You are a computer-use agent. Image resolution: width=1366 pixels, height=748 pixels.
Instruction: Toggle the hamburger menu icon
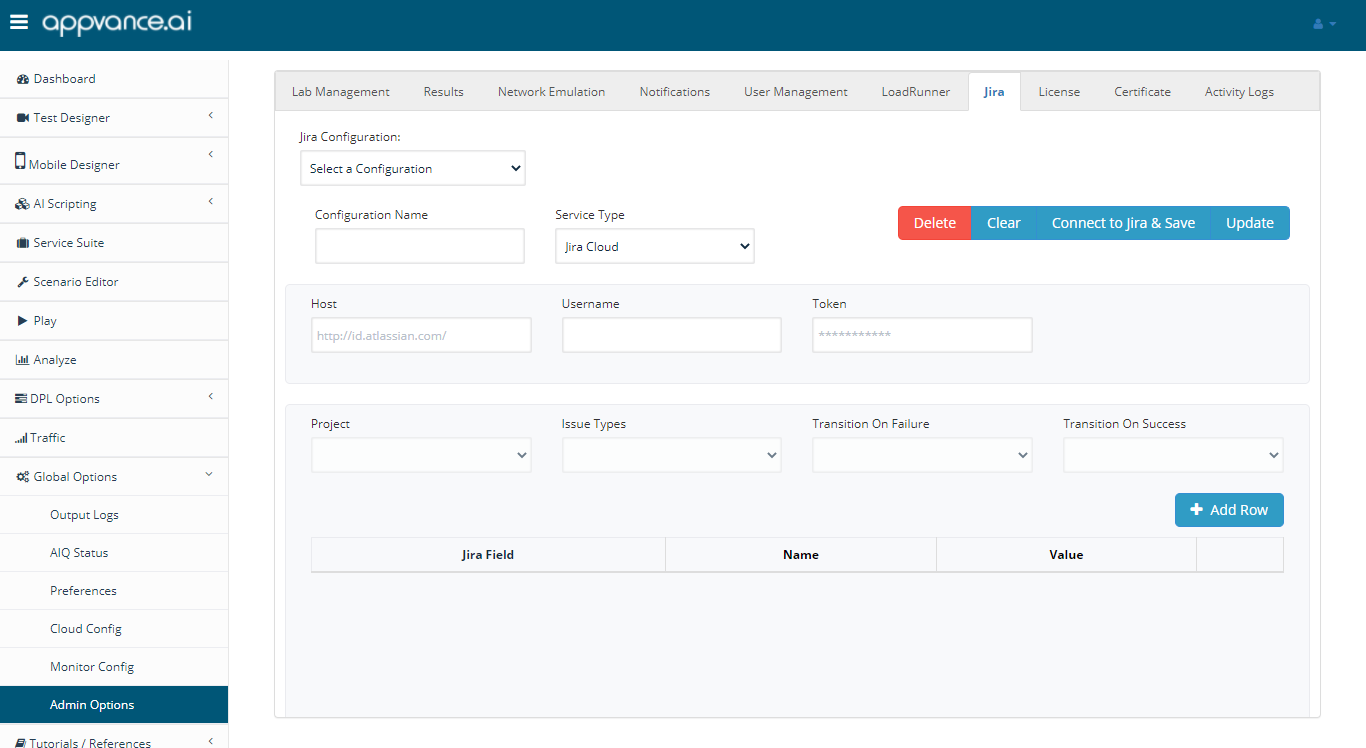pyautogui.click(x=19, y=22)
